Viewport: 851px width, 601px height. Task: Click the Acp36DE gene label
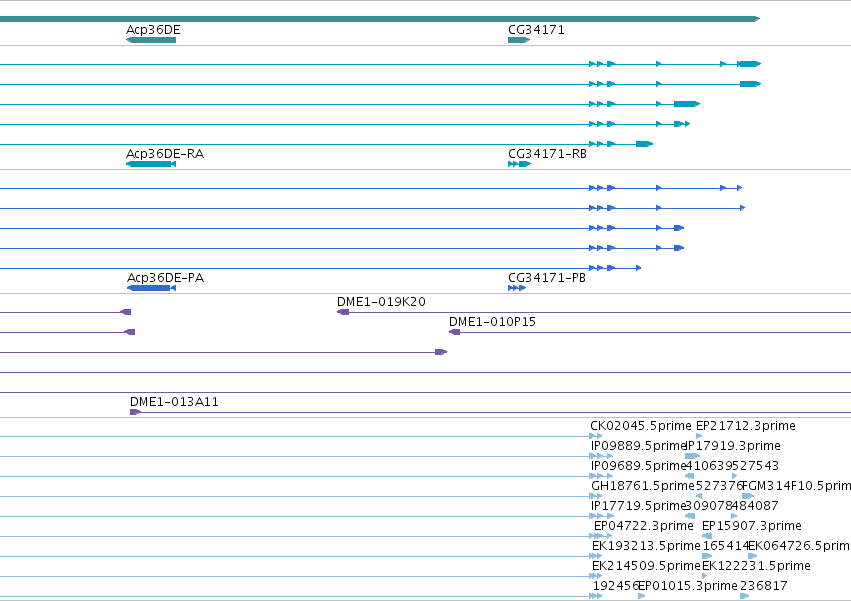click(x=153, y=30)
